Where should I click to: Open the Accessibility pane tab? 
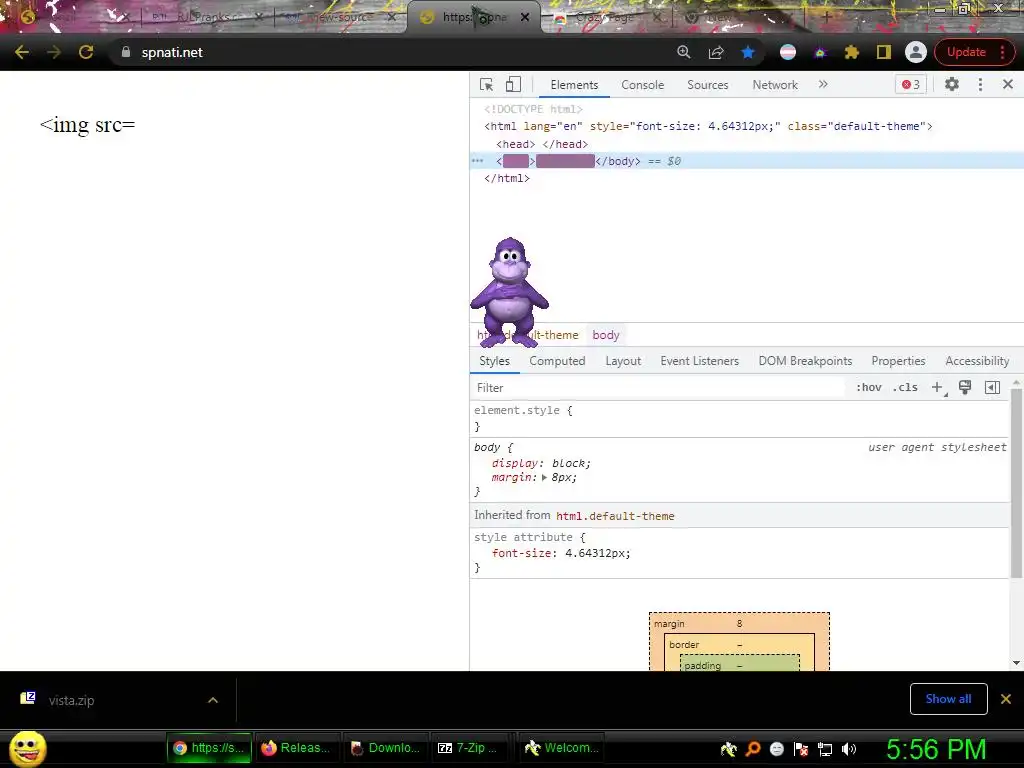(x=977, y=361)
